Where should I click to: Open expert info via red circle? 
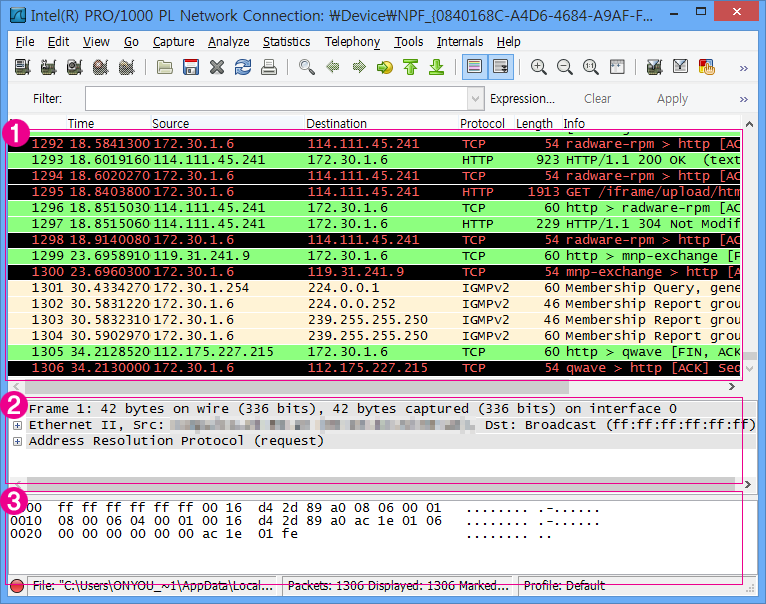pos(17,585)
